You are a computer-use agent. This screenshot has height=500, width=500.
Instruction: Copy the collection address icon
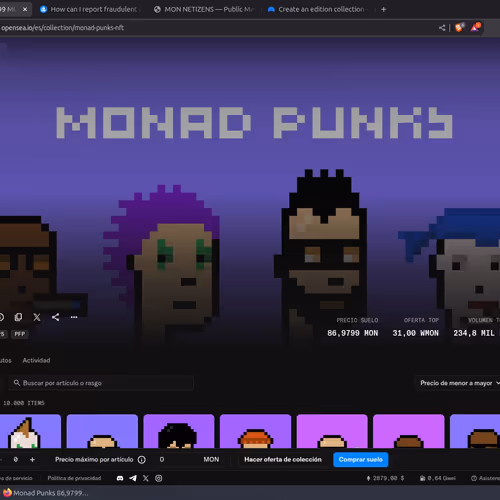point(18,317)
